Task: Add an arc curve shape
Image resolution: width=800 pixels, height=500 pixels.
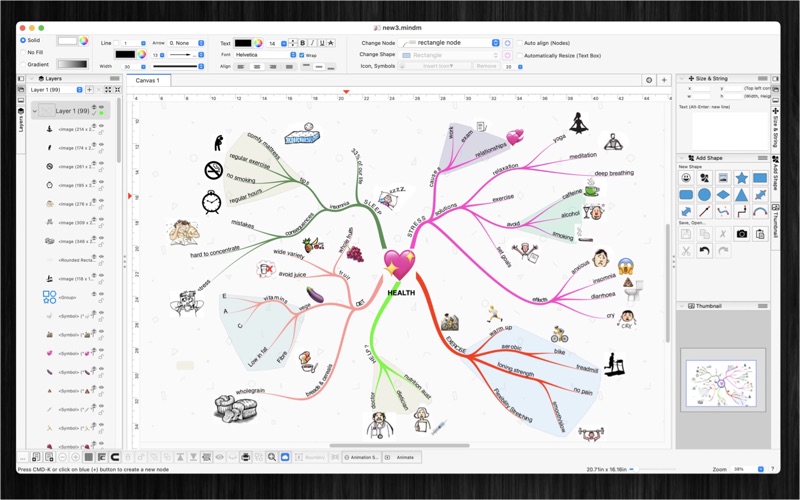Action: tap(760, 211)
